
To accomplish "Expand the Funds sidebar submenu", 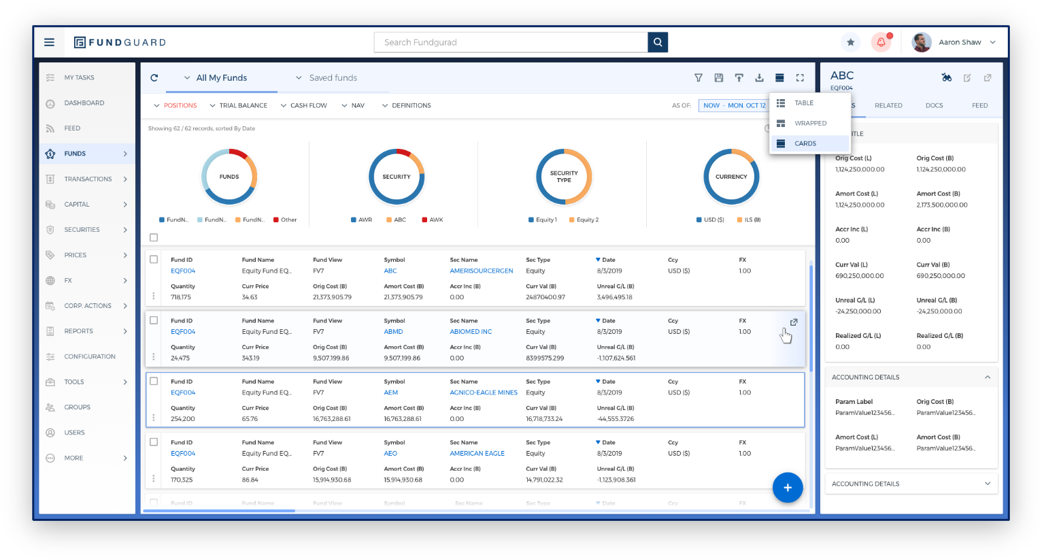I will coord(125,154).
